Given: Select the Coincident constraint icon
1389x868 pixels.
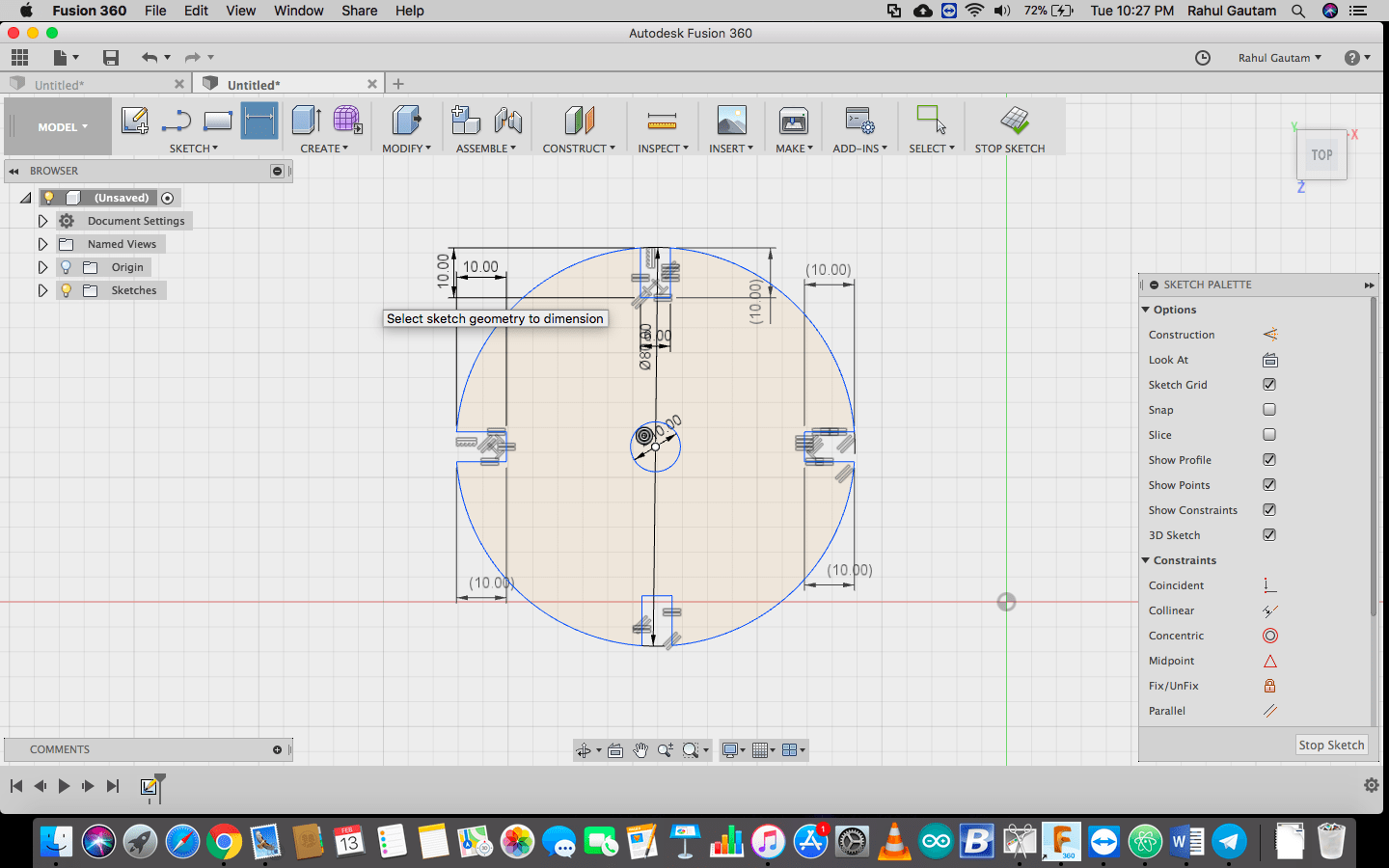Looking at the screenshot, I should coord(1270,585).
